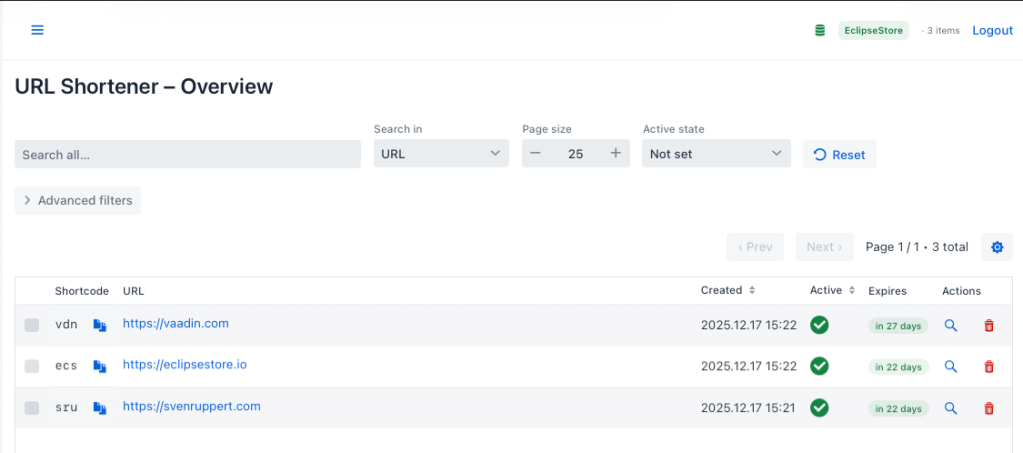Click the ecs shortcode text
1023x453 pixels.
click(x=66, y=366)
